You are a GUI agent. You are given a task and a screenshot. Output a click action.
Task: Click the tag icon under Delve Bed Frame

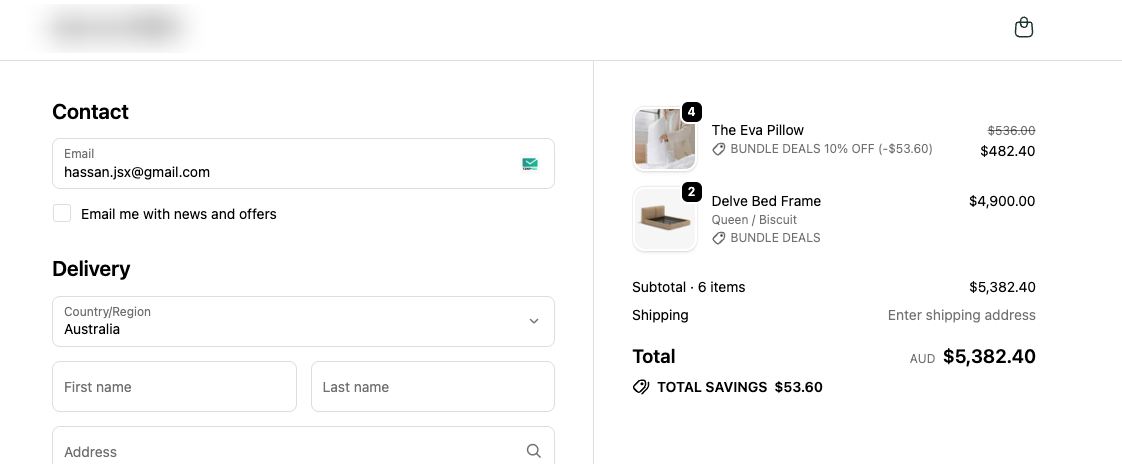coord(718,238)
